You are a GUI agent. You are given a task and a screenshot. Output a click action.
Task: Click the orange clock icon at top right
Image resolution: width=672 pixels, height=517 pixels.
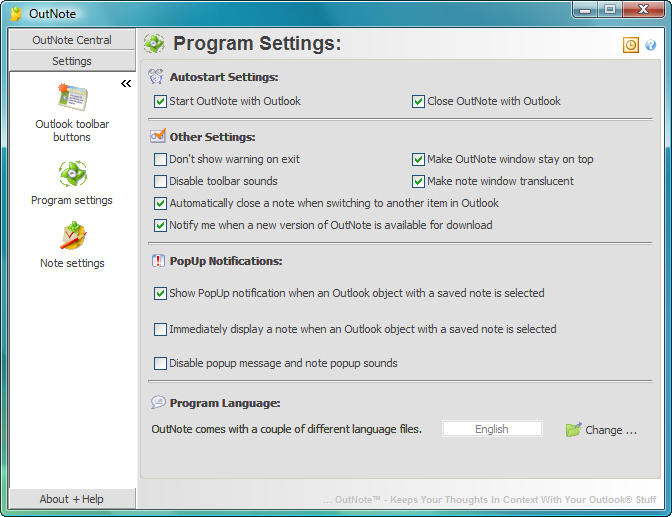click(x=631, y=45)
